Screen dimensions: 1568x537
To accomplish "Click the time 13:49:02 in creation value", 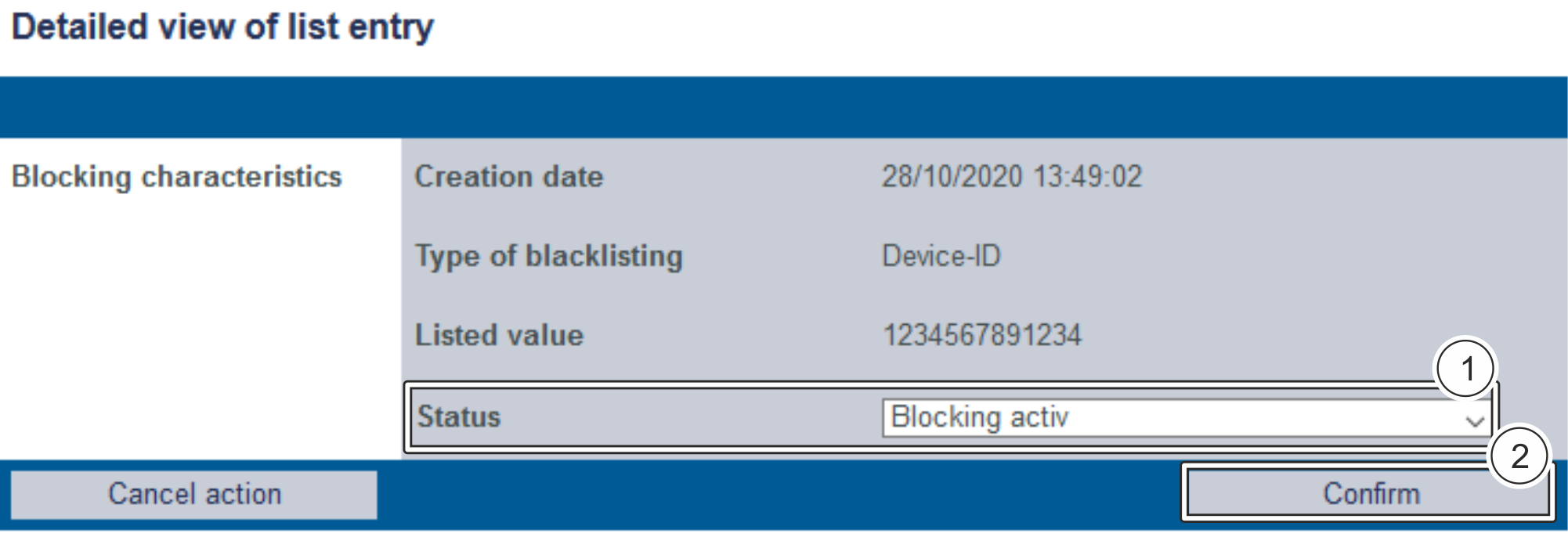I will 1087,177.
